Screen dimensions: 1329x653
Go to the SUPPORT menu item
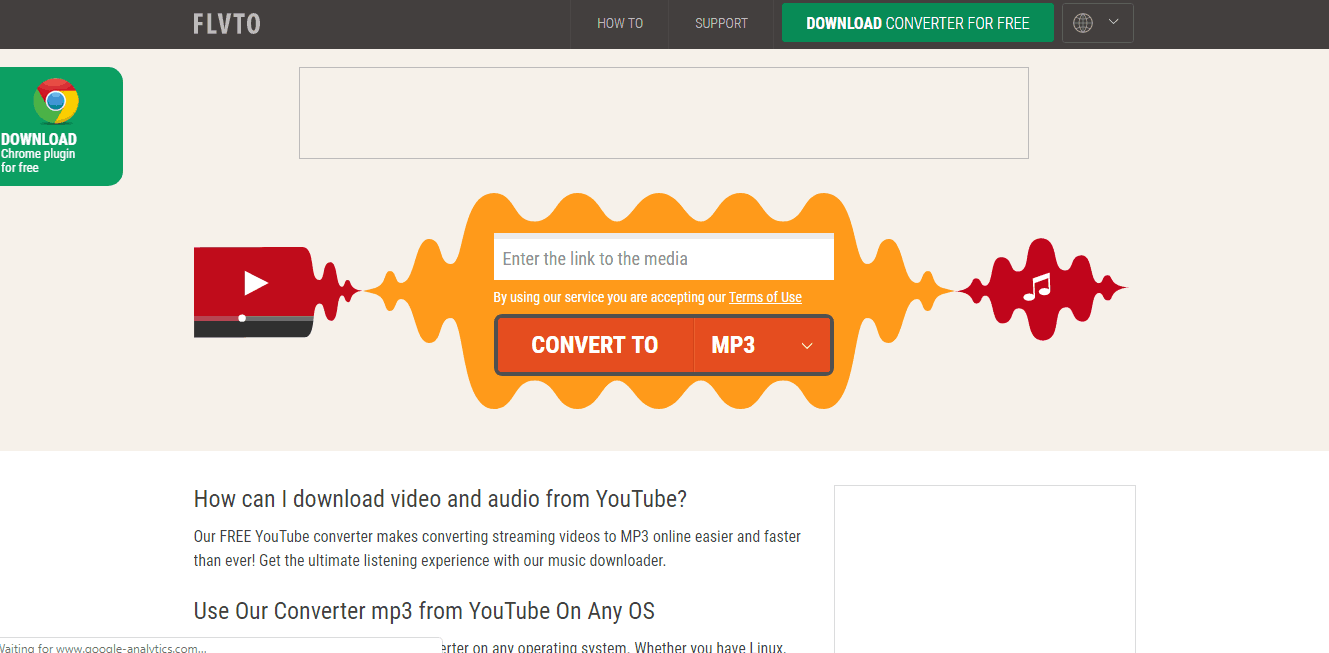click(x=721, y=23)
